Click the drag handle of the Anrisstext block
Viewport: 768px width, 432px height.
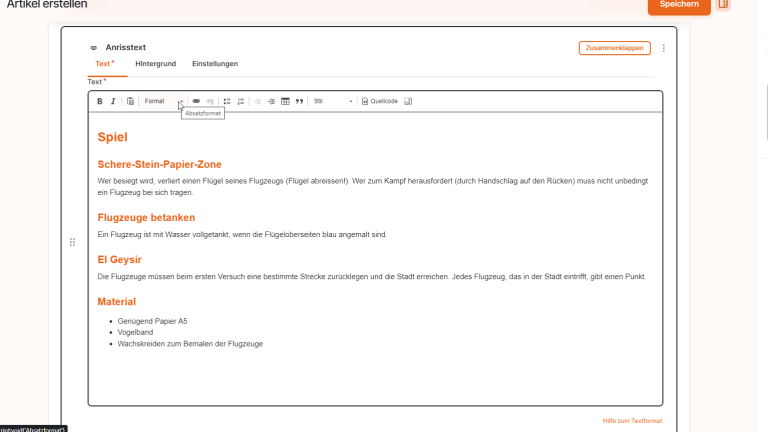(x=72, y=242)
